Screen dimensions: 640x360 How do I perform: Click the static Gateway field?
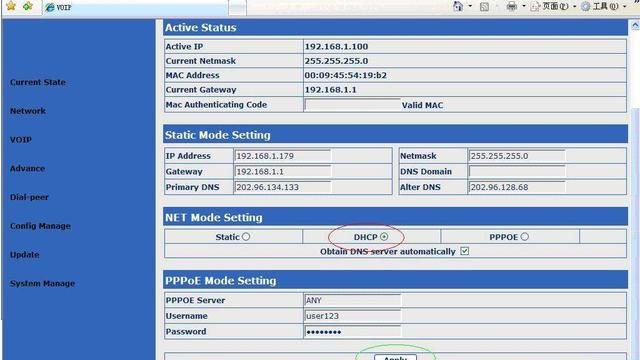click(283, 171)
